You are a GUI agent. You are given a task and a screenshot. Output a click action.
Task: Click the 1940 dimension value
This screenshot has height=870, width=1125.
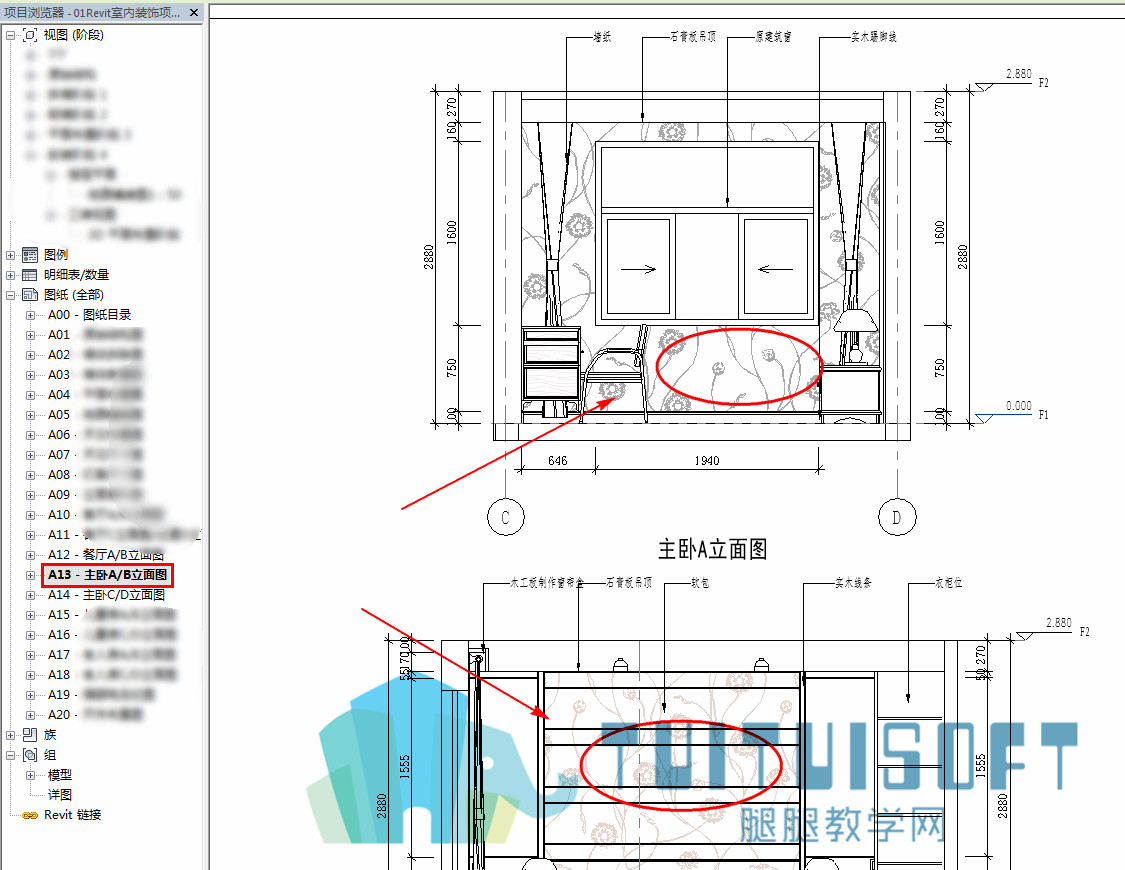[x=707, y=460]
